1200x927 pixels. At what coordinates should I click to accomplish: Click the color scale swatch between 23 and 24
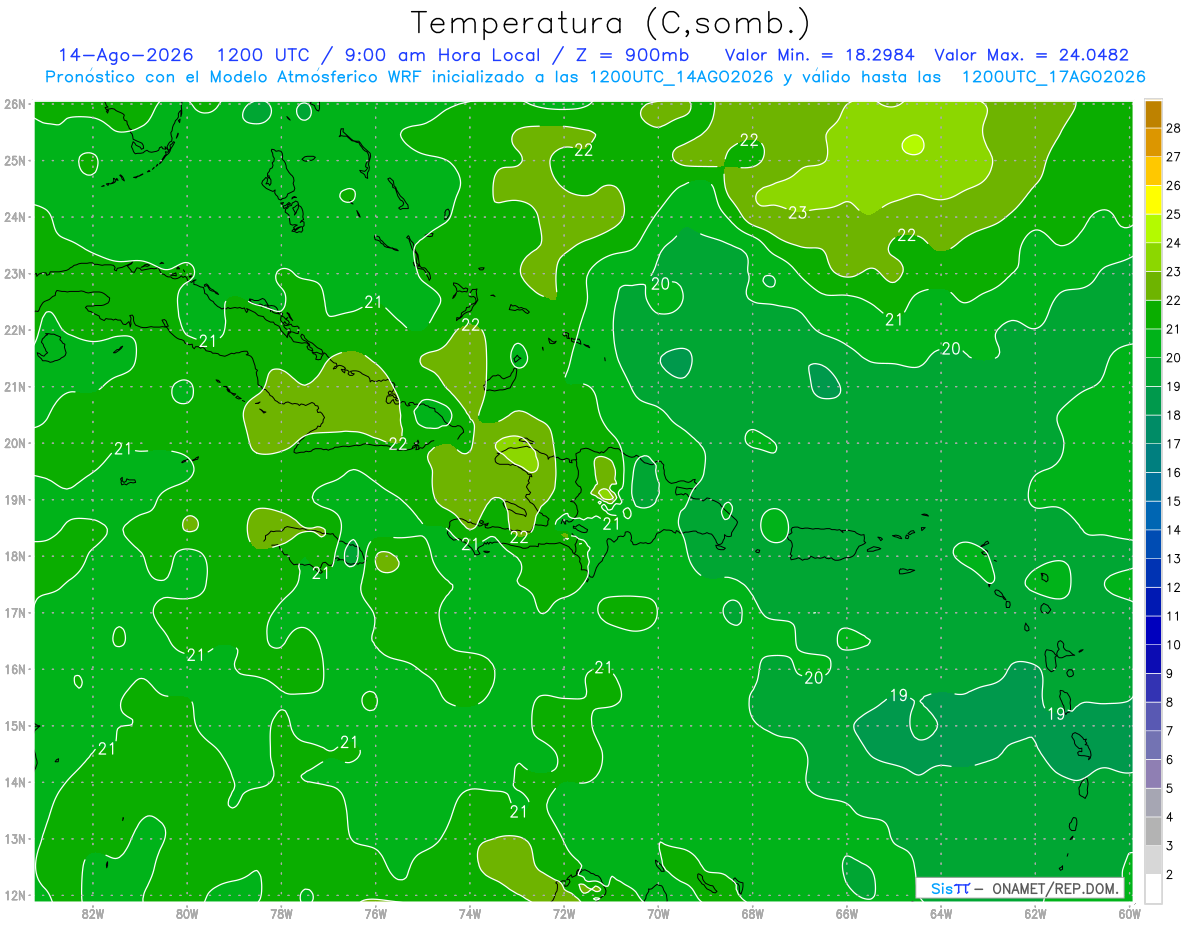tap(1153, 258)
